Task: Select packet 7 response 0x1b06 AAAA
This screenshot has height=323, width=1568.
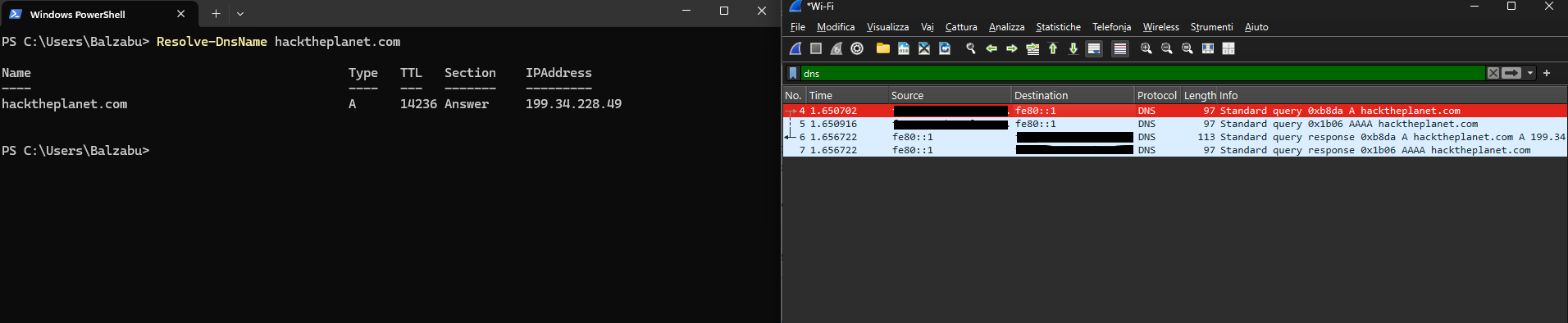Action: point(1175,150)
